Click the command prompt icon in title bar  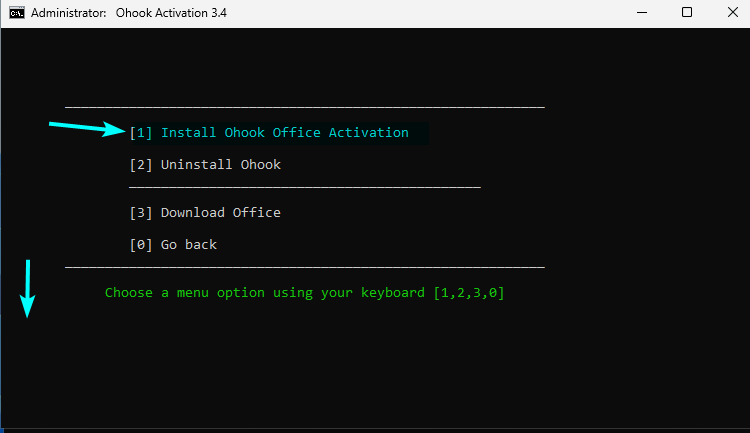[x=17, y=13]
